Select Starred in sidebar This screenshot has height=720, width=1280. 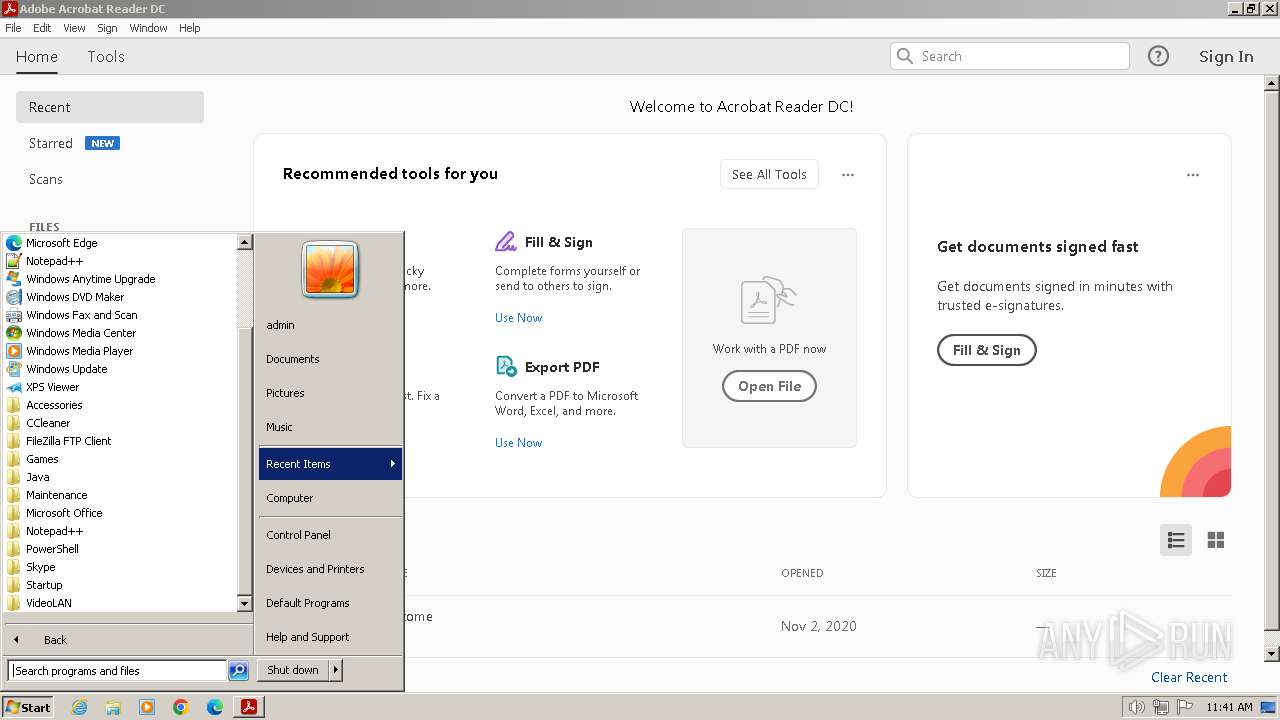tap(51, 143)
